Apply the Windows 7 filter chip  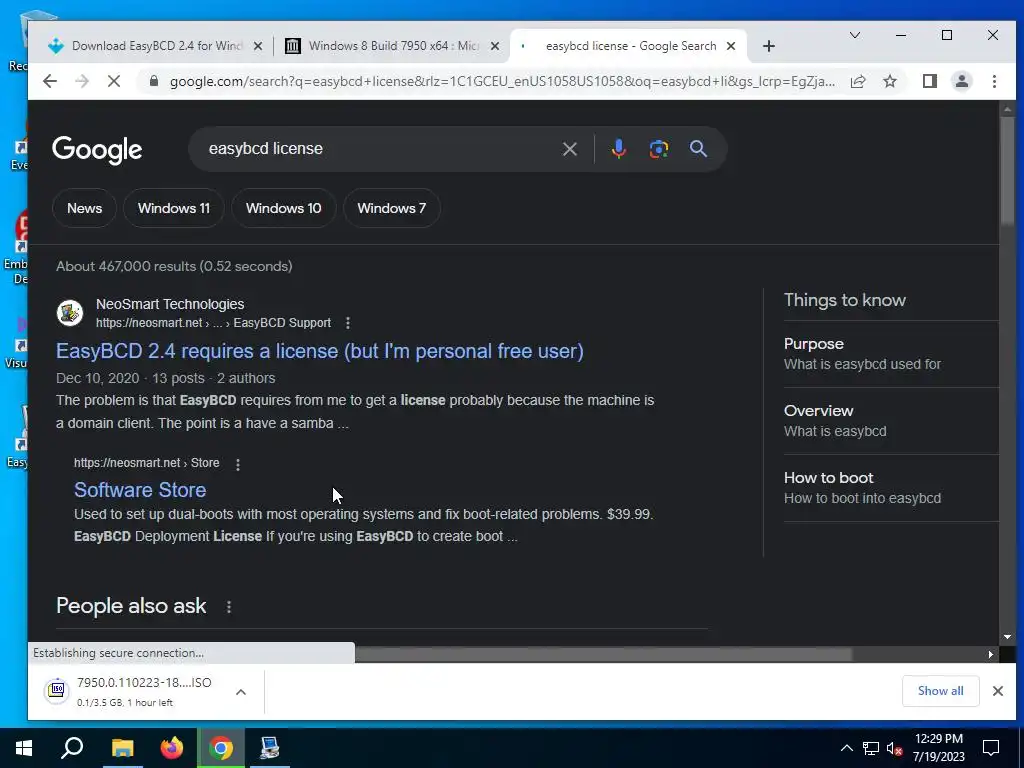point(391,208)
